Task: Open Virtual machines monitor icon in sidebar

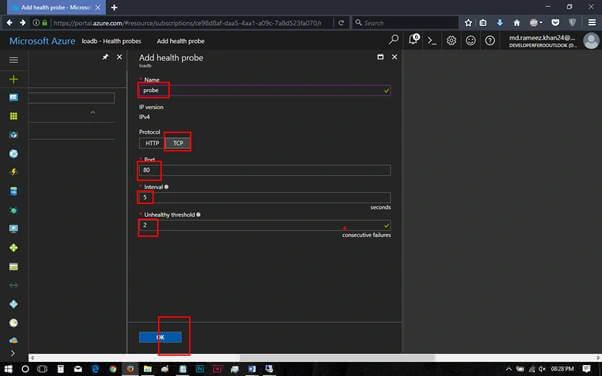Action: [13, 229]
